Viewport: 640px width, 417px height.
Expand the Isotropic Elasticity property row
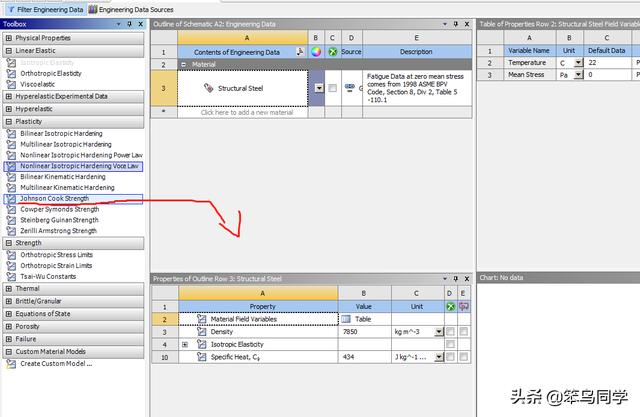[185, 344]
